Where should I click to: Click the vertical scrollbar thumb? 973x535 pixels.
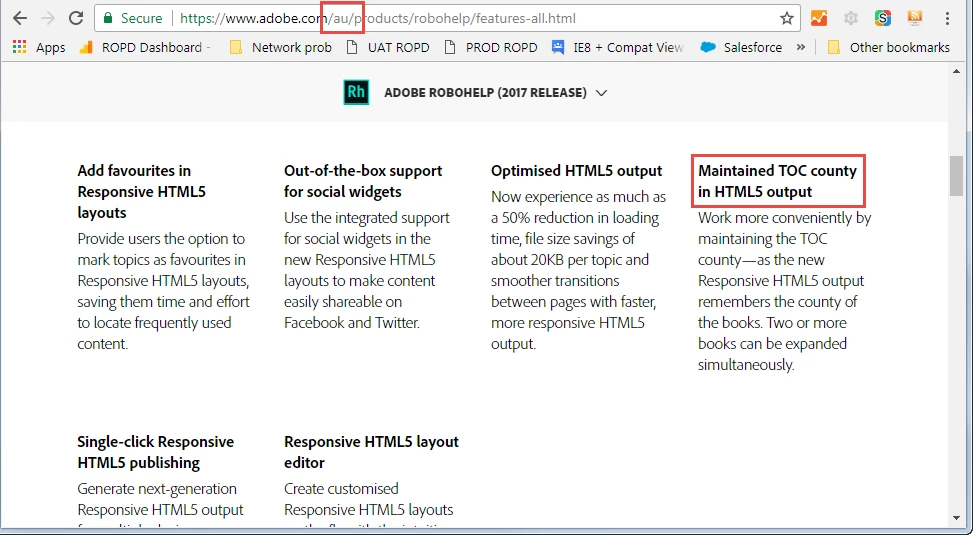coord(956,176)
